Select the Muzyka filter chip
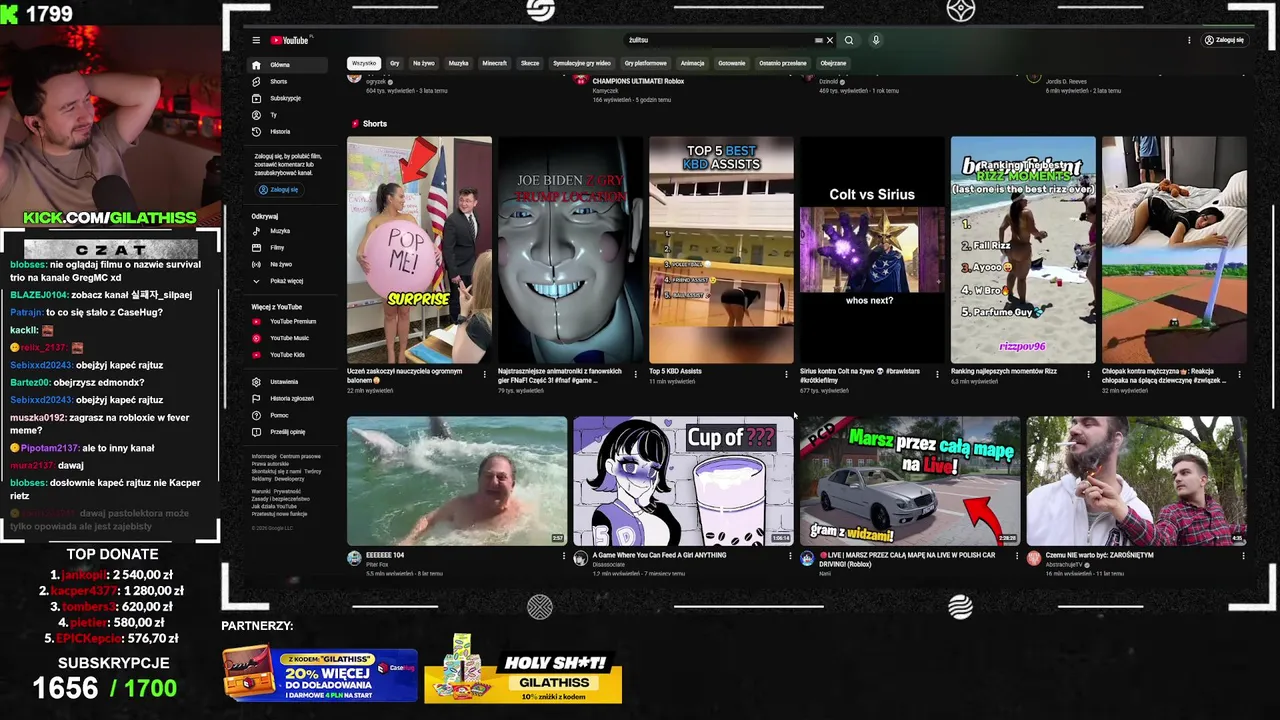Viewport: 1280px width, 720px height. click(458, 63)
